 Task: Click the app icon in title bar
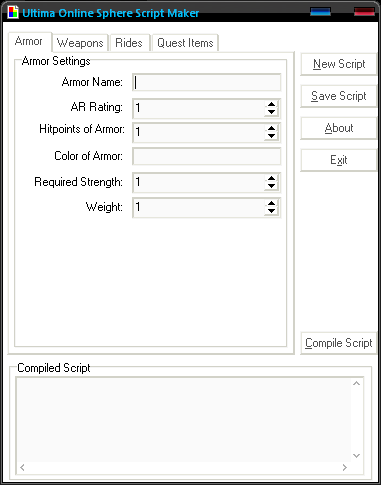13,13
